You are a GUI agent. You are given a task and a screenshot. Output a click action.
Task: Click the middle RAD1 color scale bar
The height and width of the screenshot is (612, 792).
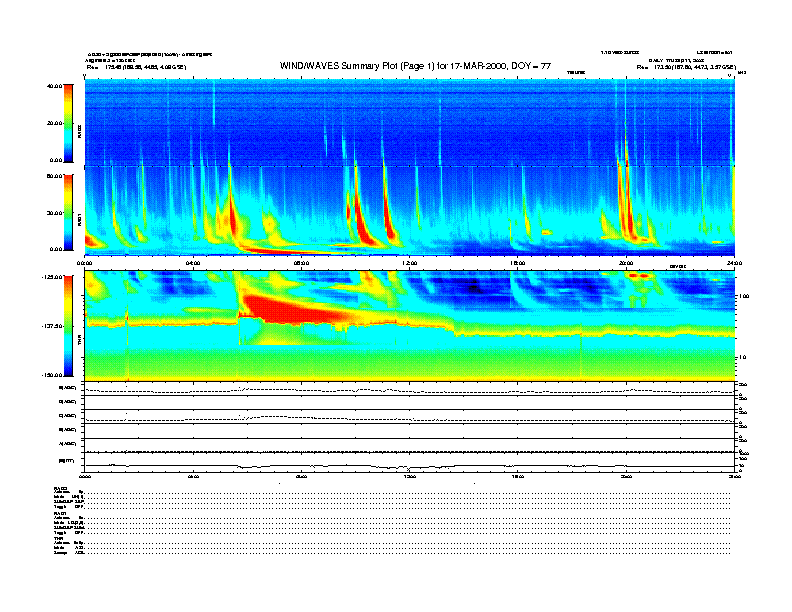coord(68,212)
